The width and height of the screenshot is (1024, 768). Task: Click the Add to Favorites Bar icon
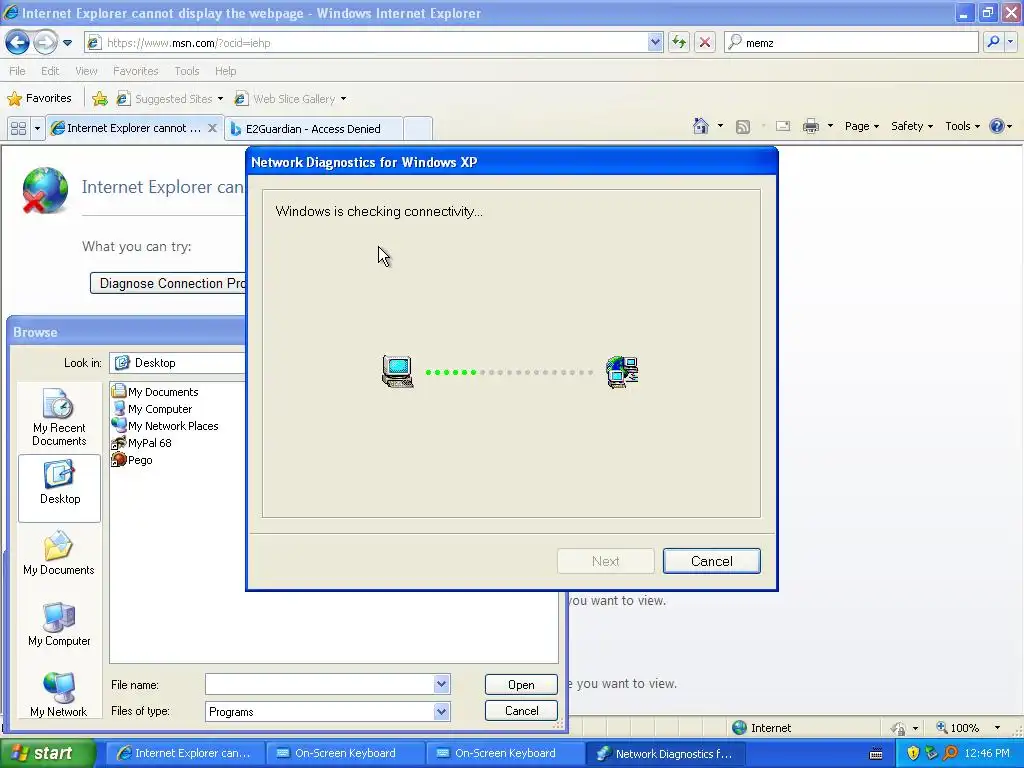[x=100, y=99]
